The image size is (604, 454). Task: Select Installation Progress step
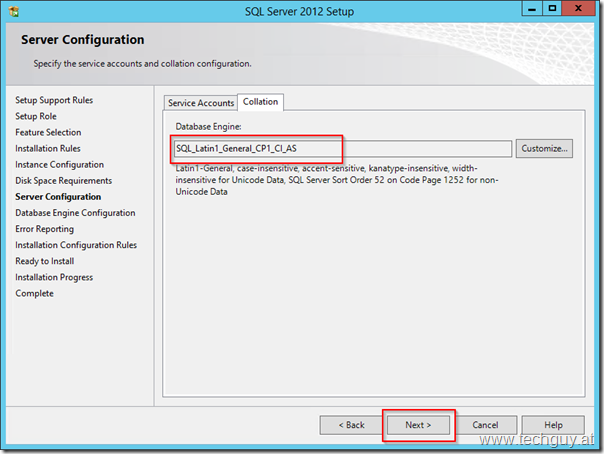[x=54, y=277]
